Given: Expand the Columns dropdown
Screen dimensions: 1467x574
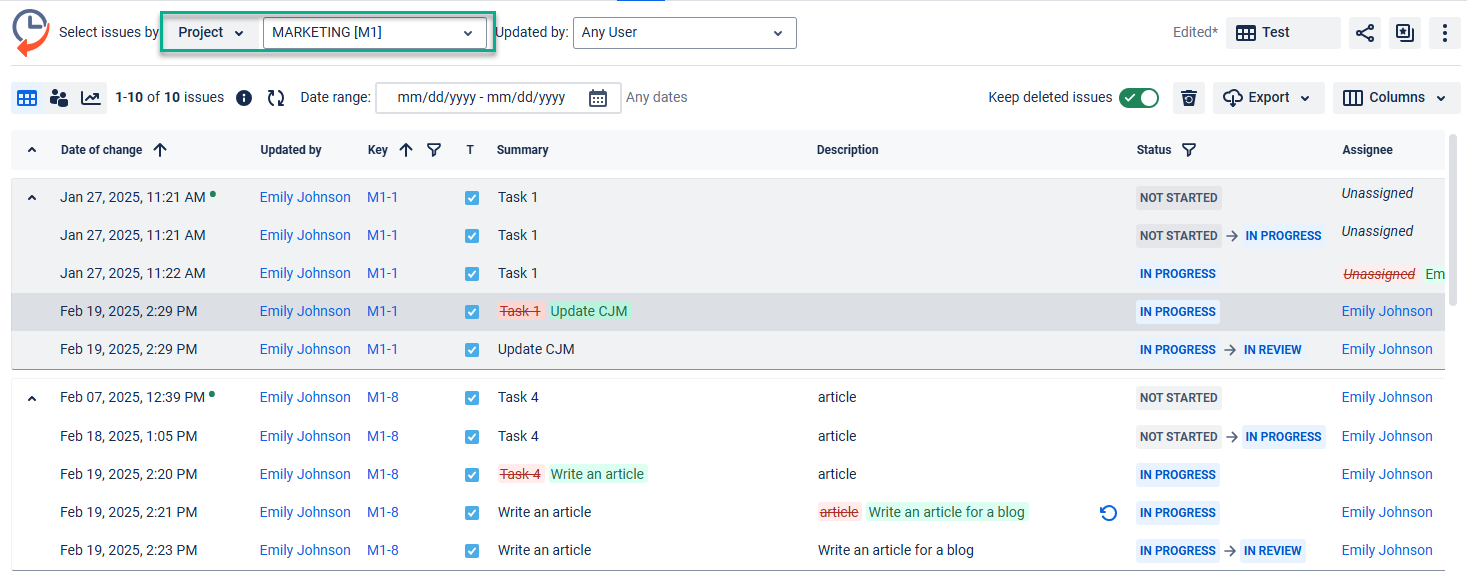Looking at the screenshot, I should click(1396, 98).
